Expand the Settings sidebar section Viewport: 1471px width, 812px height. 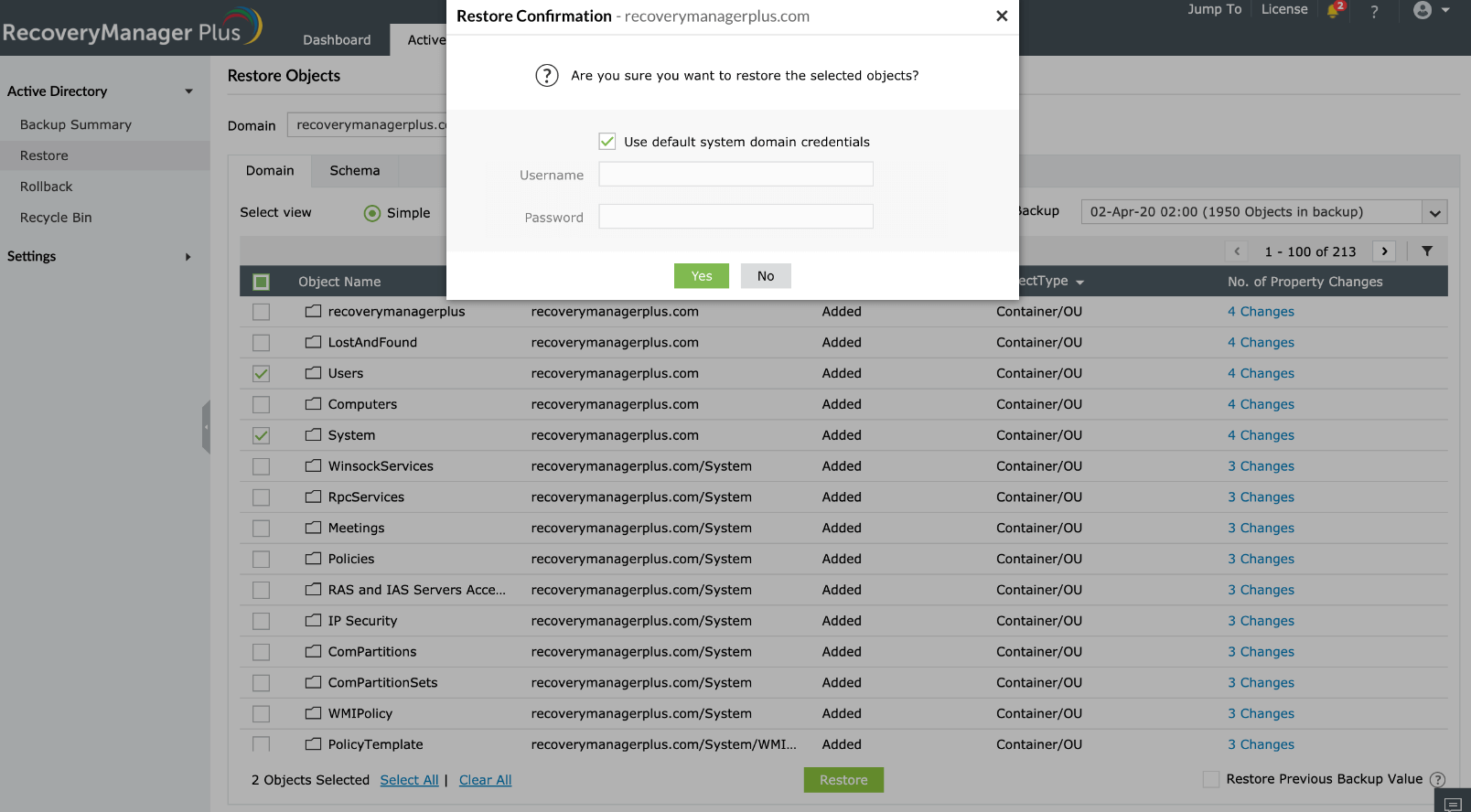[x=100, y=256]
